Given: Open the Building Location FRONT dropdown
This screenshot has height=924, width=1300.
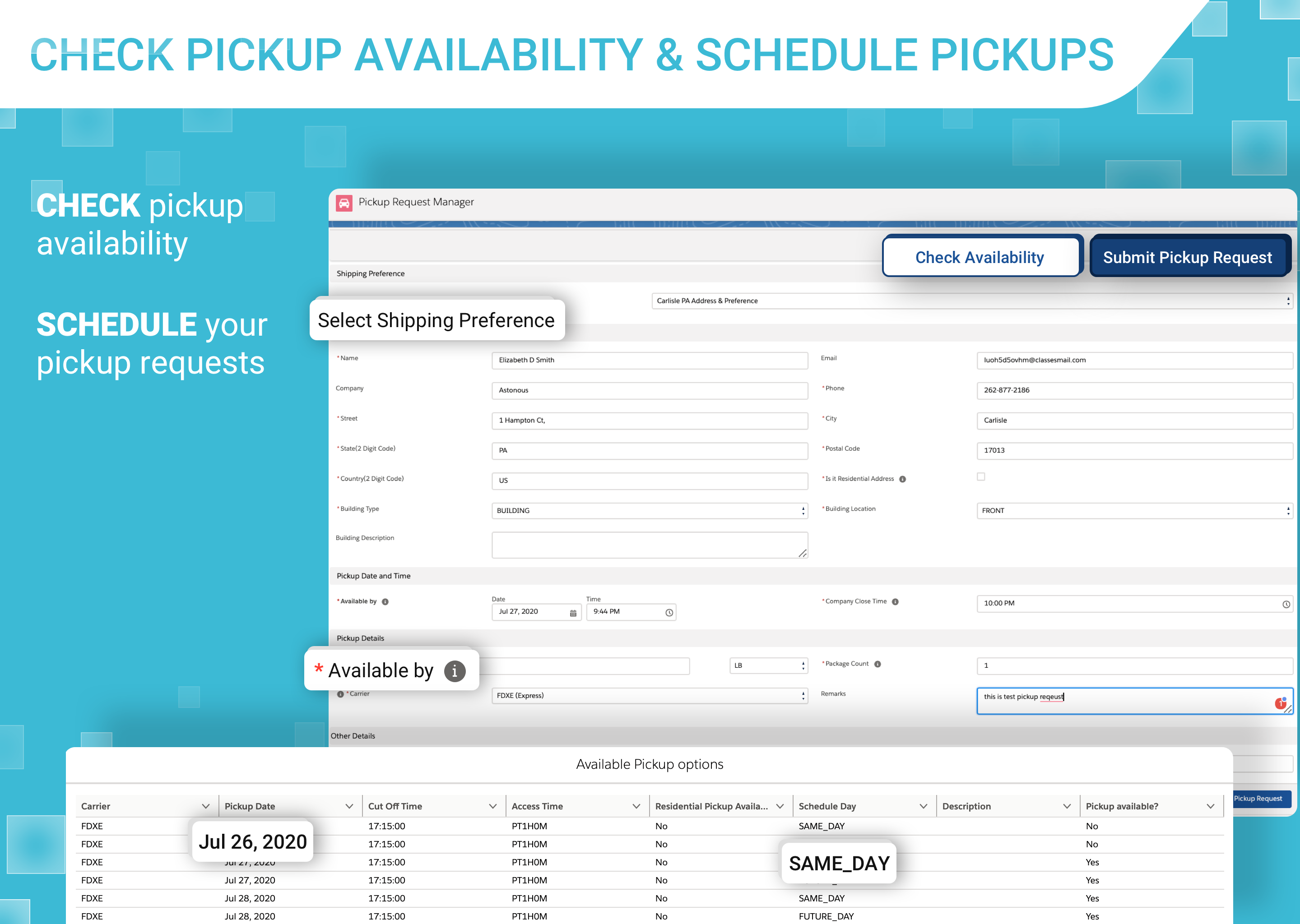Looking at the screenshot, I should pos(1134,511).
